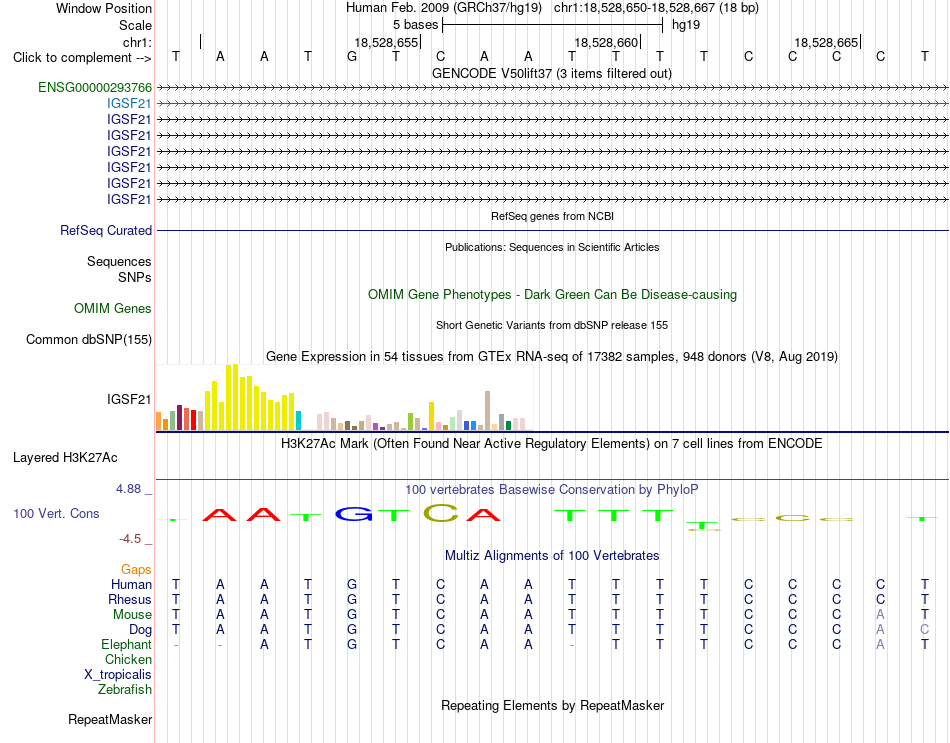Click the 100 Vert. Cons track label
950x743 pixels.
(x=56, y=513)
